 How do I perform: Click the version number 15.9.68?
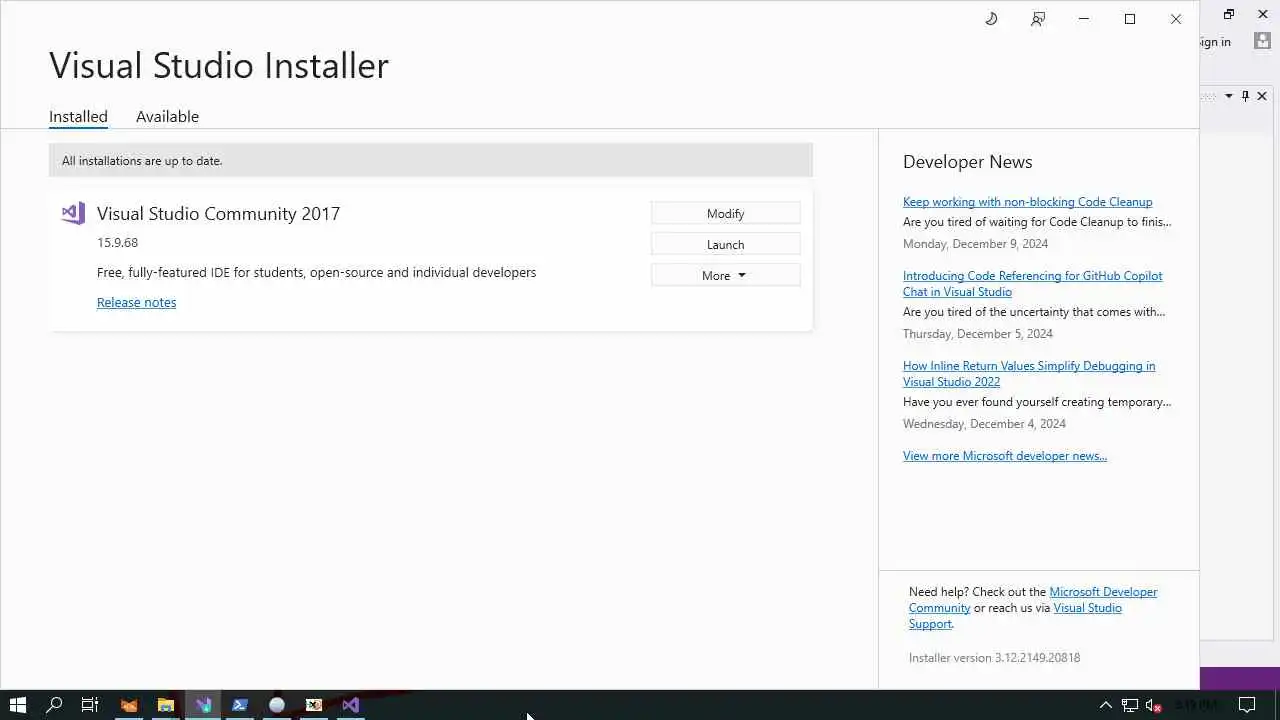point(117,242)
